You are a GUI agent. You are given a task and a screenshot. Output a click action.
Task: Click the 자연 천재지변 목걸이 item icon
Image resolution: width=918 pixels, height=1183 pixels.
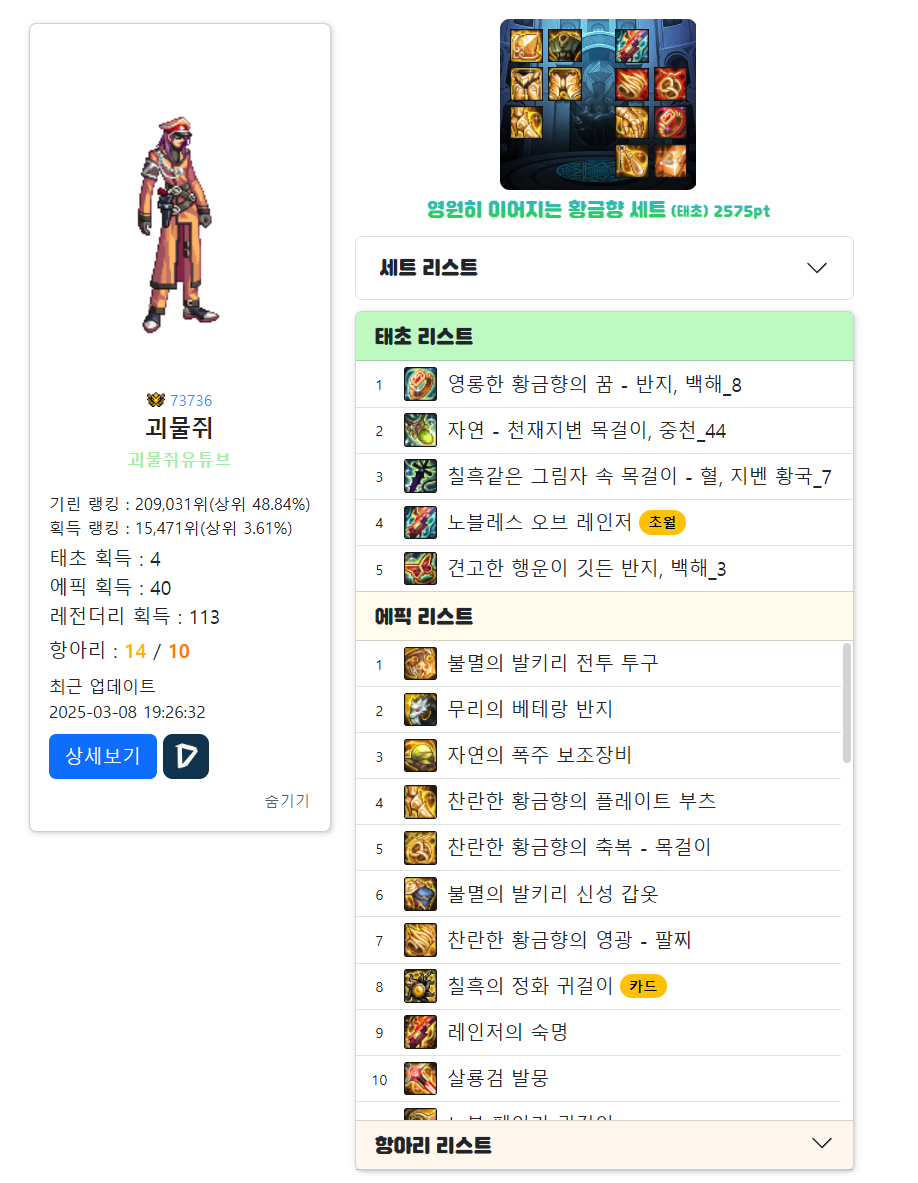tap(420, 431)
